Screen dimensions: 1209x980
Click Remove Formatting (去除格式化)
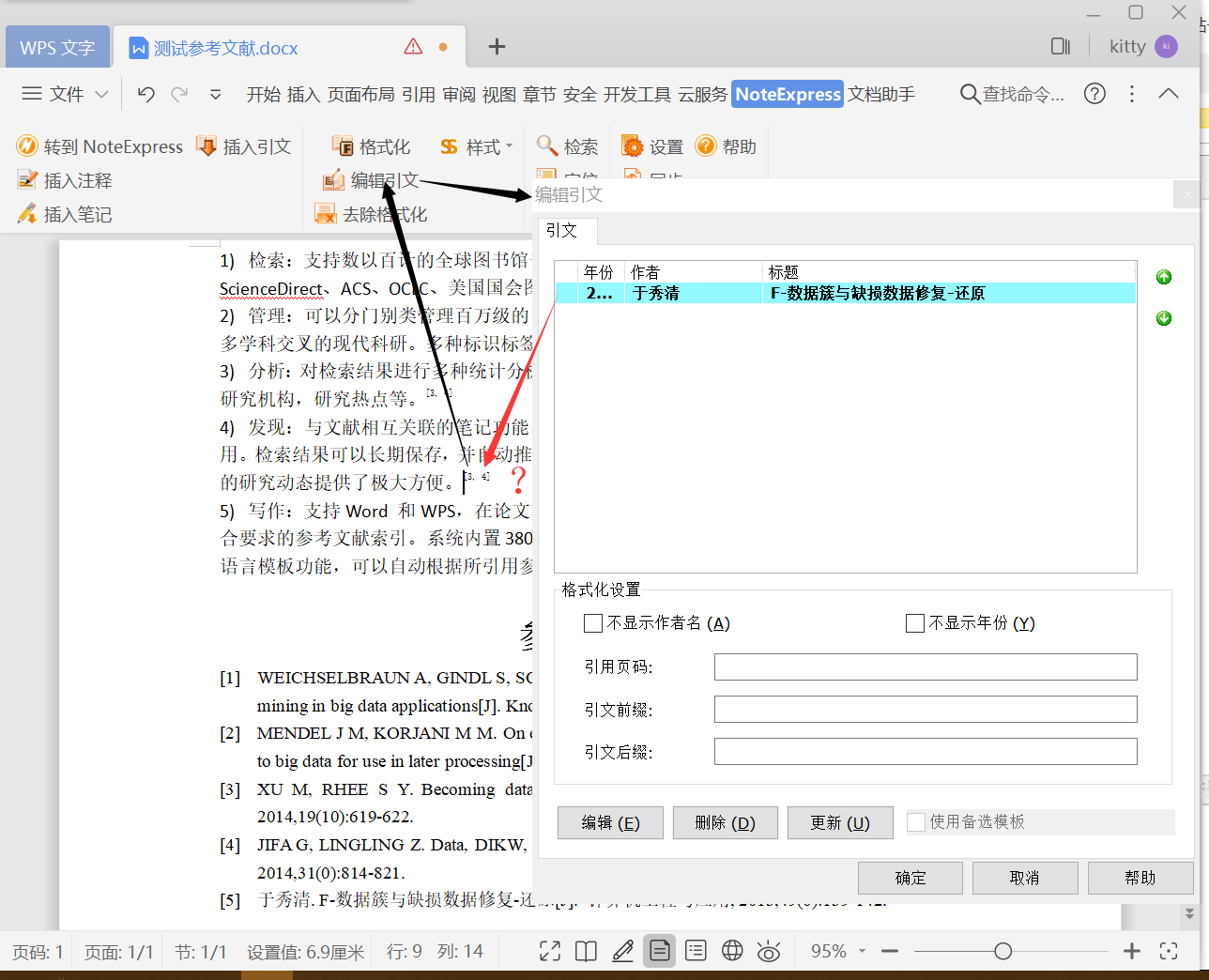(372, 214)
